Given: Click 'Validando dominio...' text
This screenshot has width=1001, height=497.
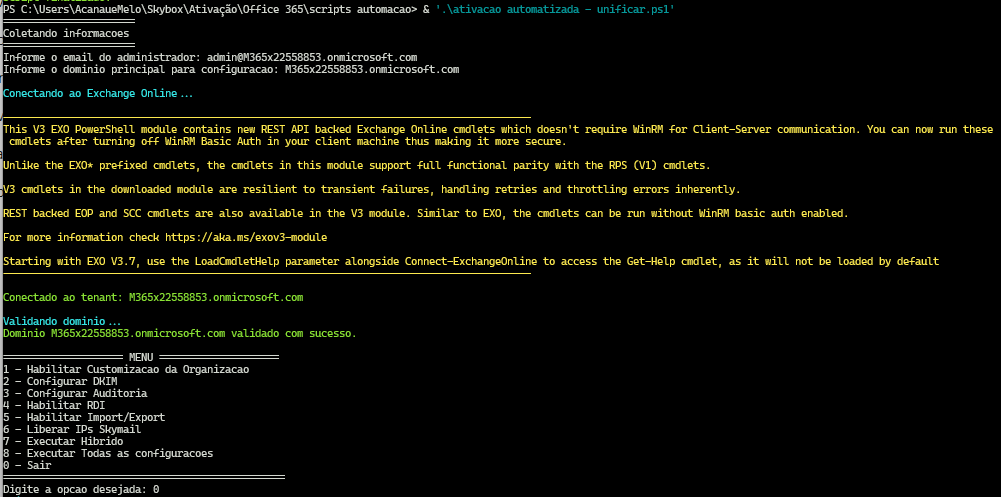Looking at the screenshot, I should coord(62,322).
